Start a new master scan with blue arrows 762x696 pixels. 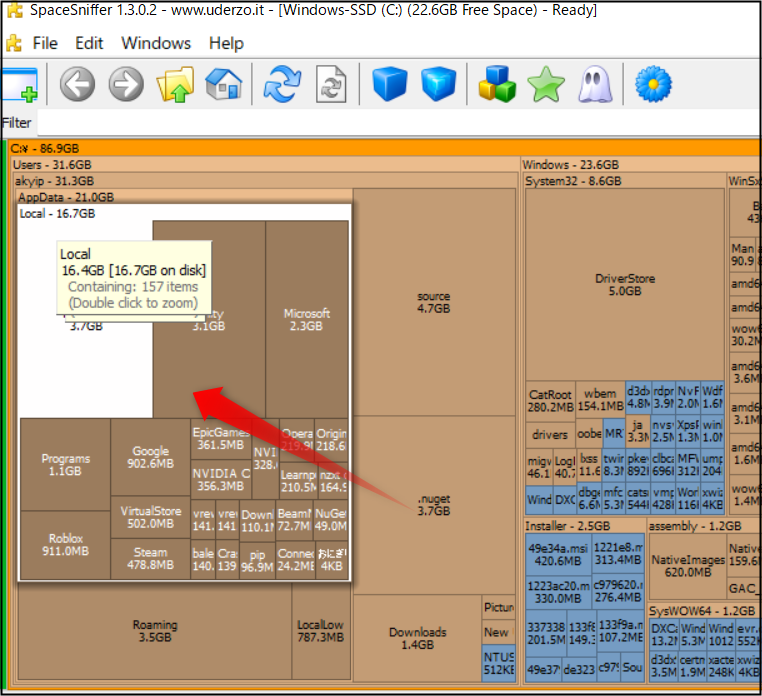282,84
